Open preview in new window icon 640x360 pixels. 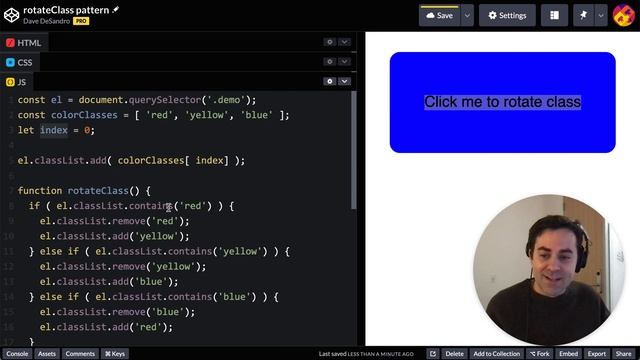click(x=433, y=353)
